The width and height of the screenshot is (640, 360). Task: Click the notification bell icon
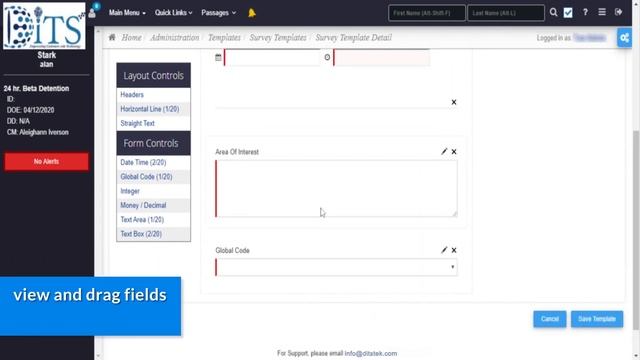pos(252,13)
